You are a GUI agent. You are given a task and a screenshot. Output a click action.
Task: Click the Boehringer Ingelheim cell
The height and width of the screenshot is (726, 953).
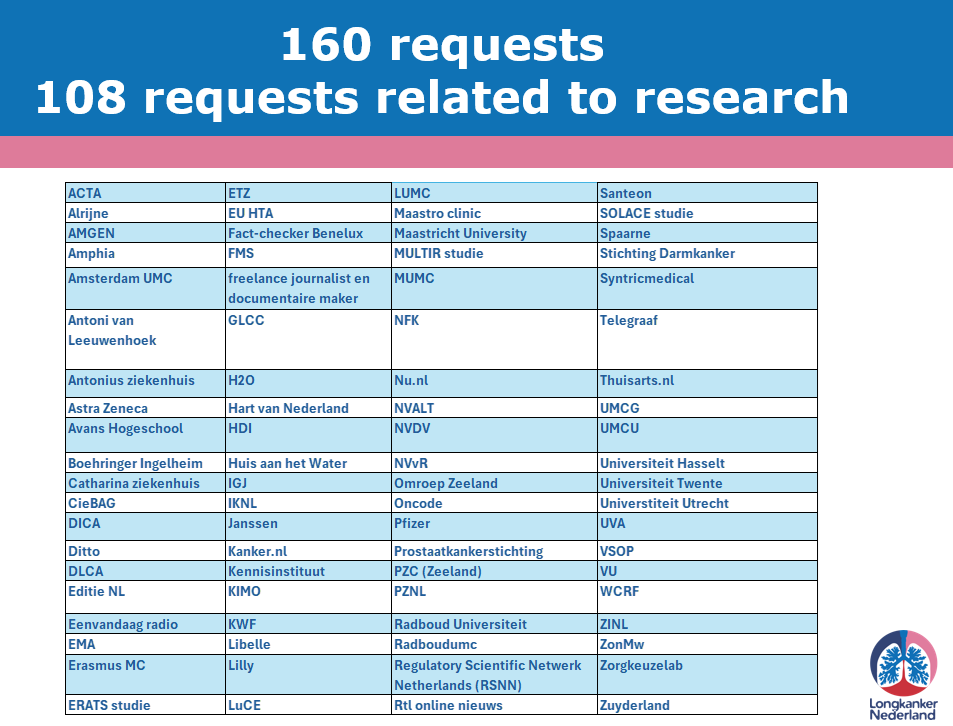click(145, 462)
